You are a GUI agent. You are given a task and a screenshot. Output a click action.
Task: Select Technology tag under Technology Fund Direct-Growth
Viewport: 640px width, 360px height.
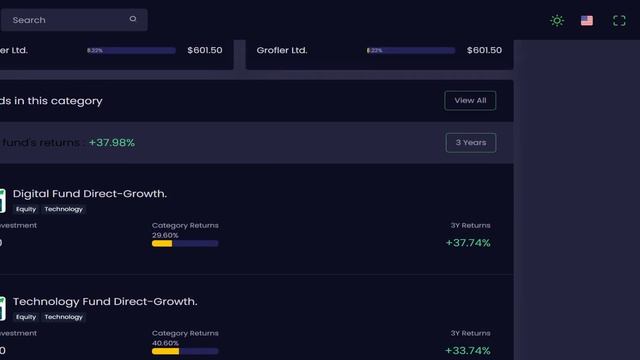(64, 317)
